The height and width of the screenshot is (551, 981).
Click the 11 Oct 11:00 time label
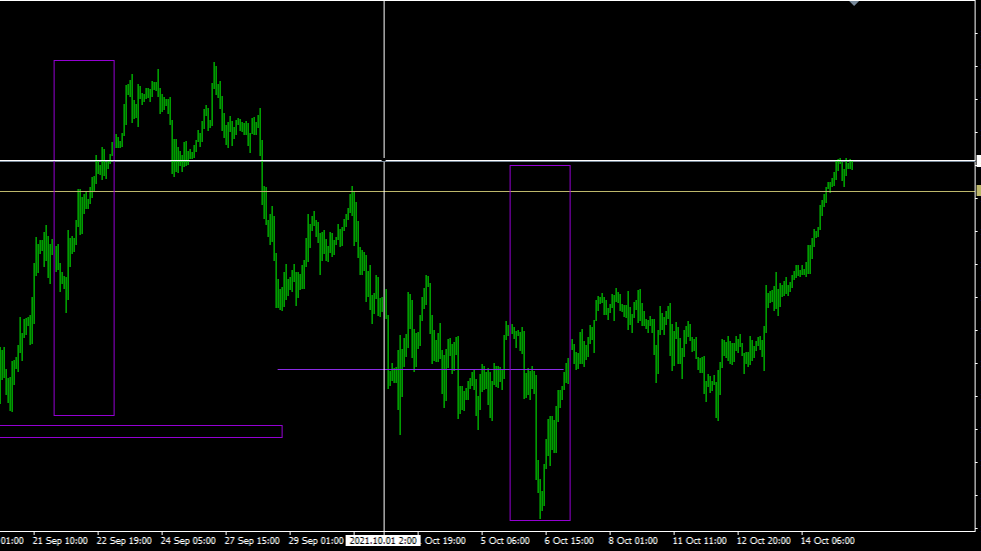point(699,540)
